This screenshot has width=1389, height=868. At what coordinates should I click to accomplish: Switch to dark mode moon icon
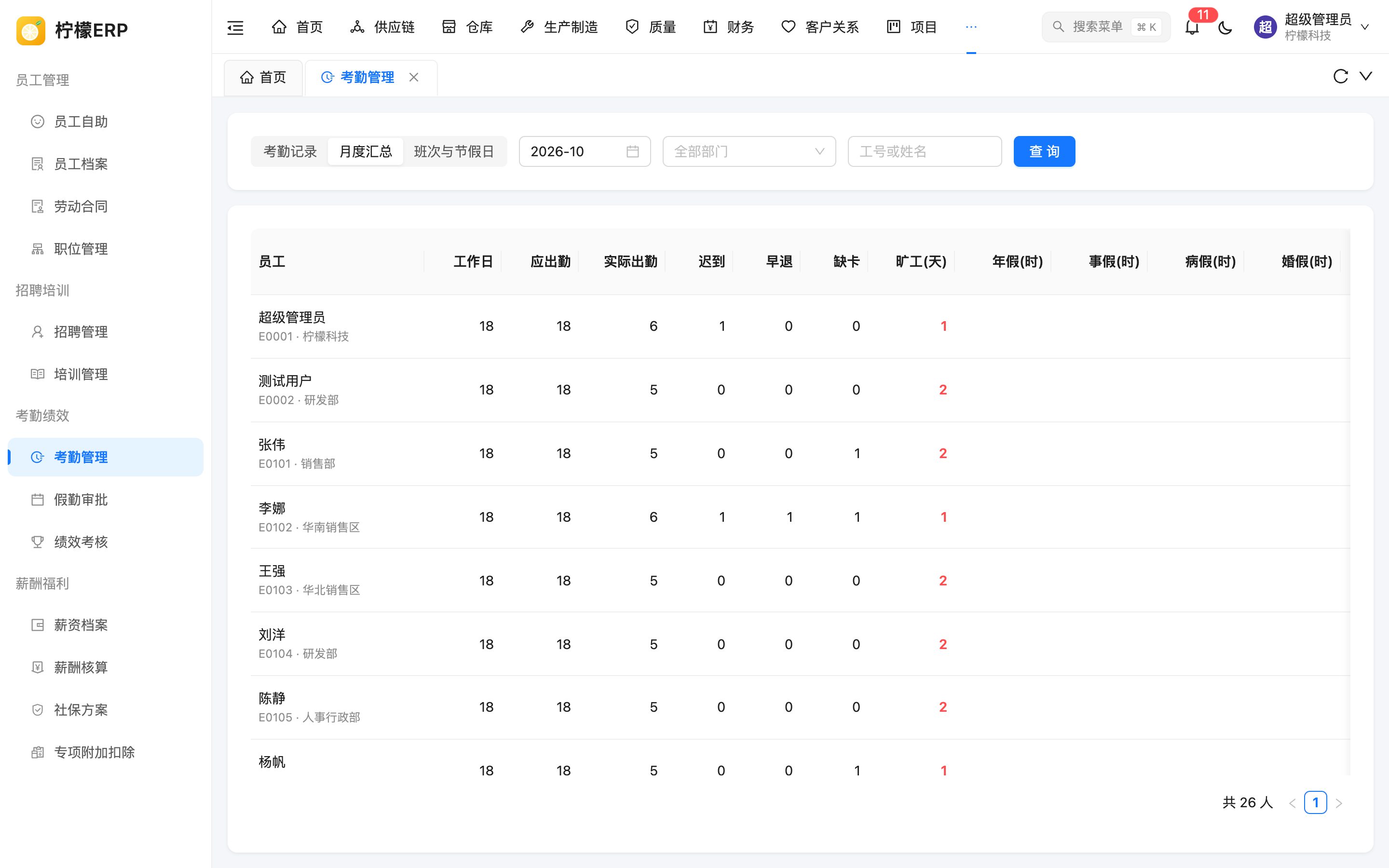point(1225,27)
